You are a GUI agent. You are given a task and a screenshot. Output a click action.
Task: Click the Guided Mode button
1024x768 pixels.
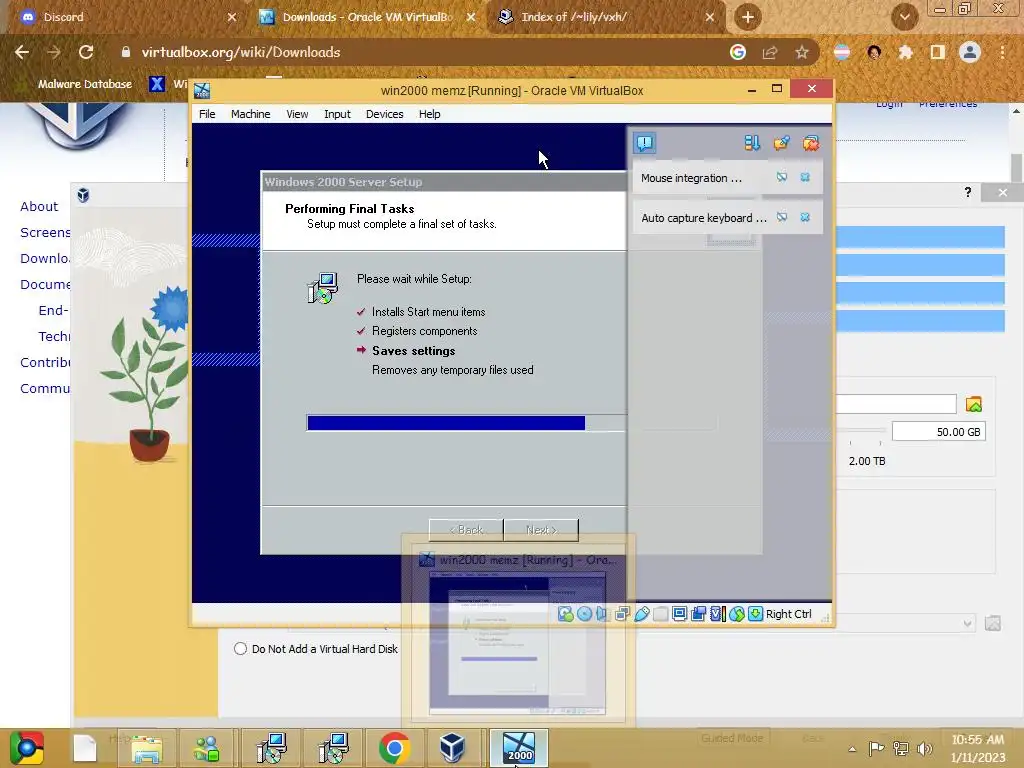point(732,738)
